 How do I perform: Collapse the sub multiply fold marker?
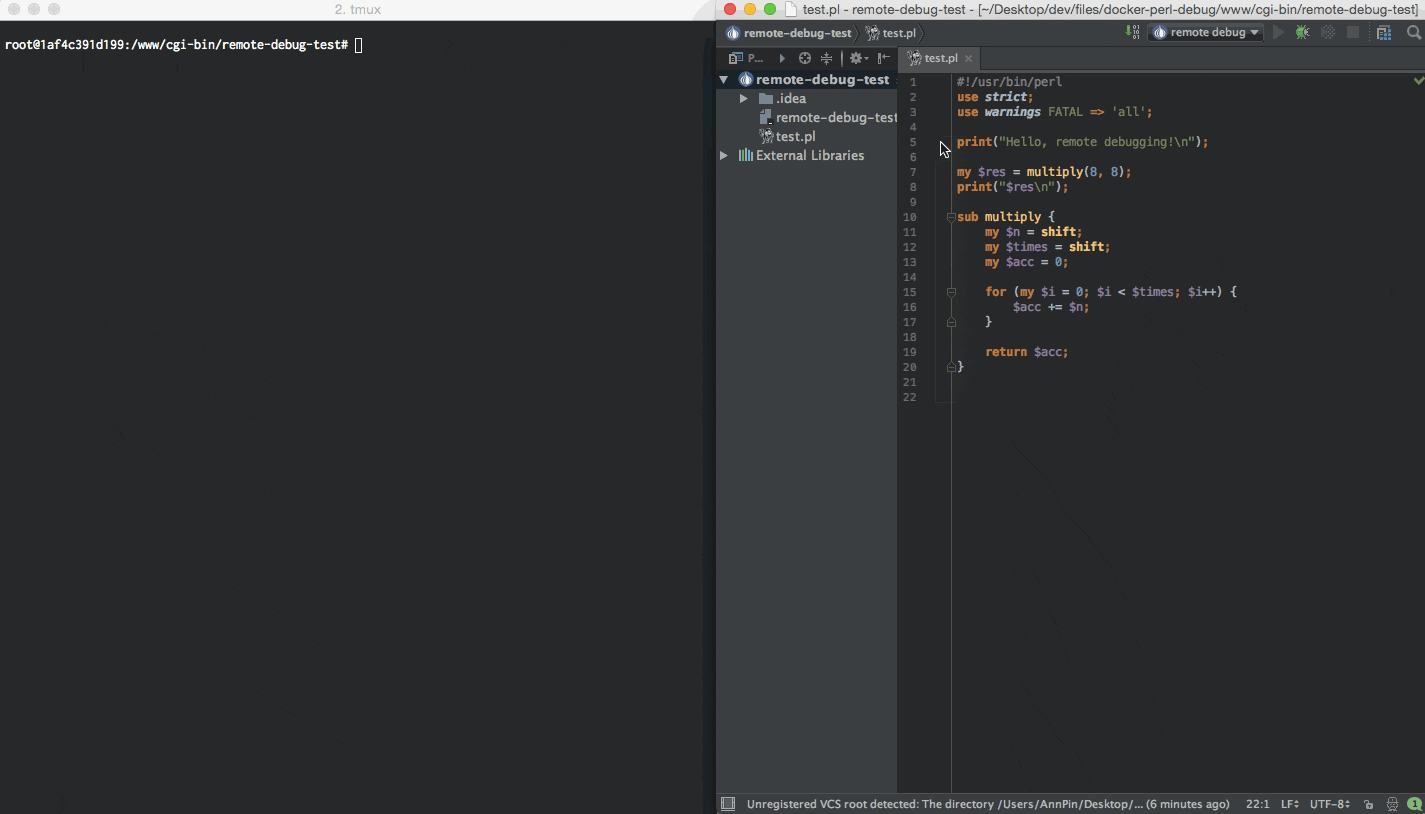[x=951, y=217]
